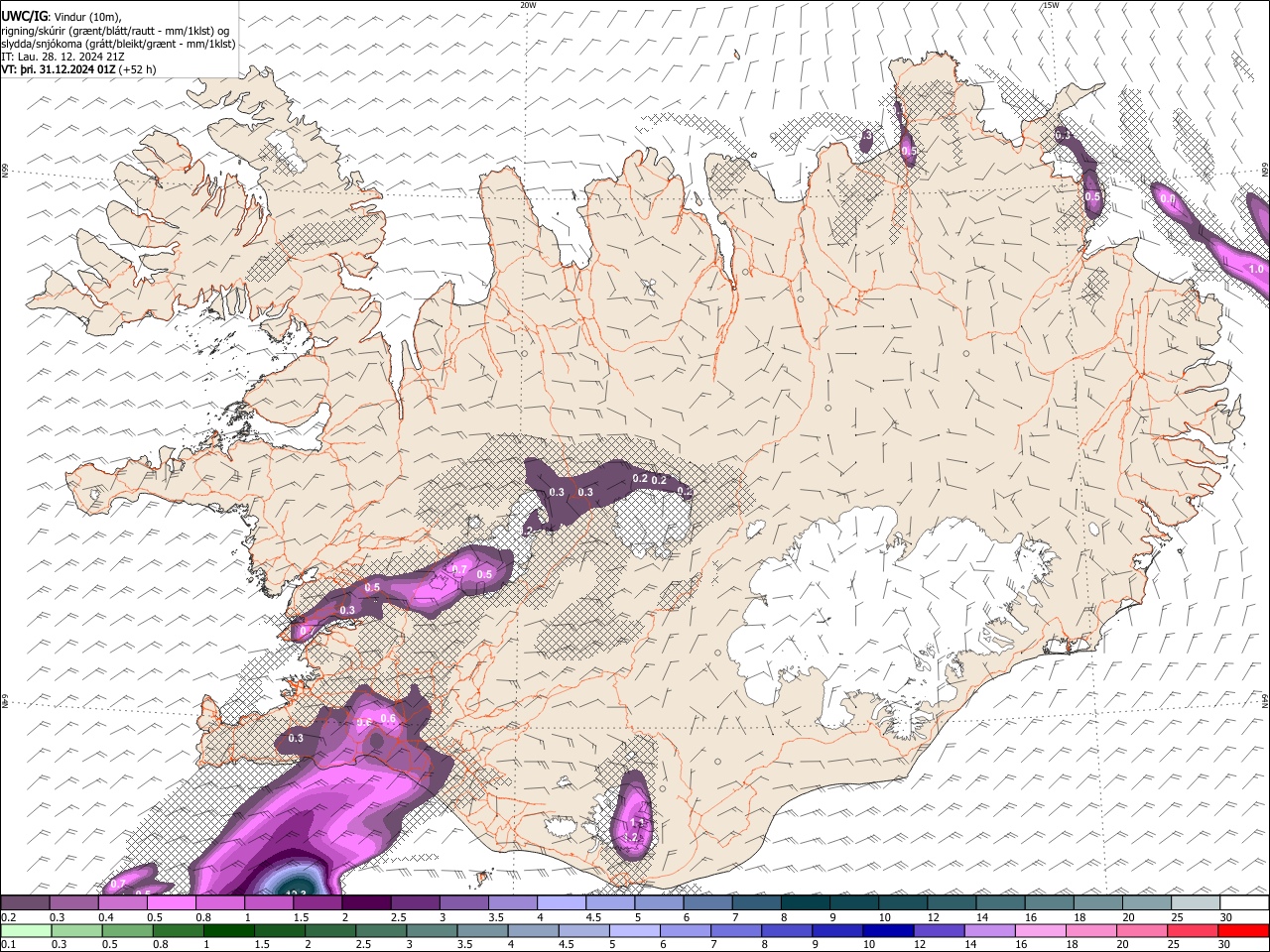Click the forecast offset text (+52 h)
Viewport: 1270px width, 952px height.
point(137,69)
